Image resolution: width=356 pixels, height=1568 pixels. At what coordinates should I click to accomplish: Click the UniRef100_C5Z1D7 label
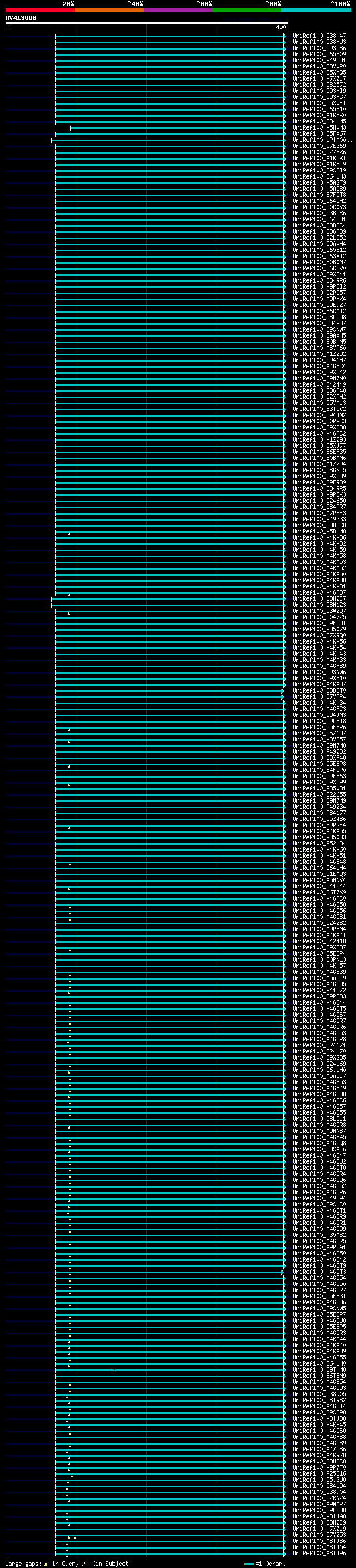click(x=319, y=734)
